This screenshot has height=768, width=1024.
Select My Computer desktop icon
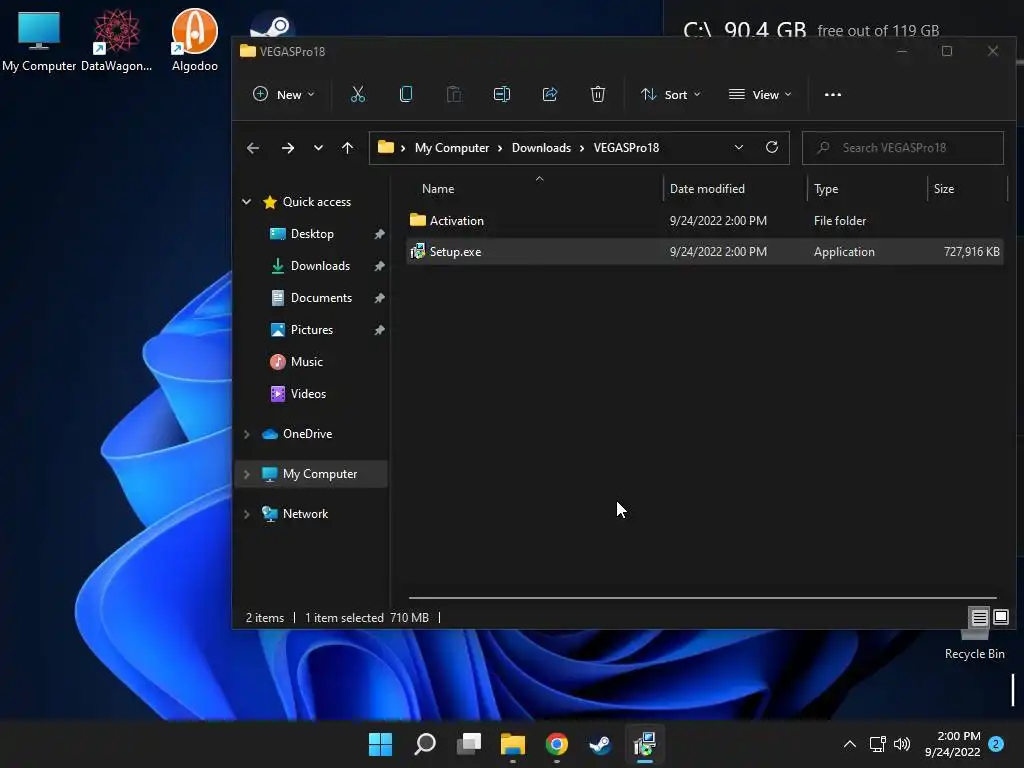(x=39, y=40)
